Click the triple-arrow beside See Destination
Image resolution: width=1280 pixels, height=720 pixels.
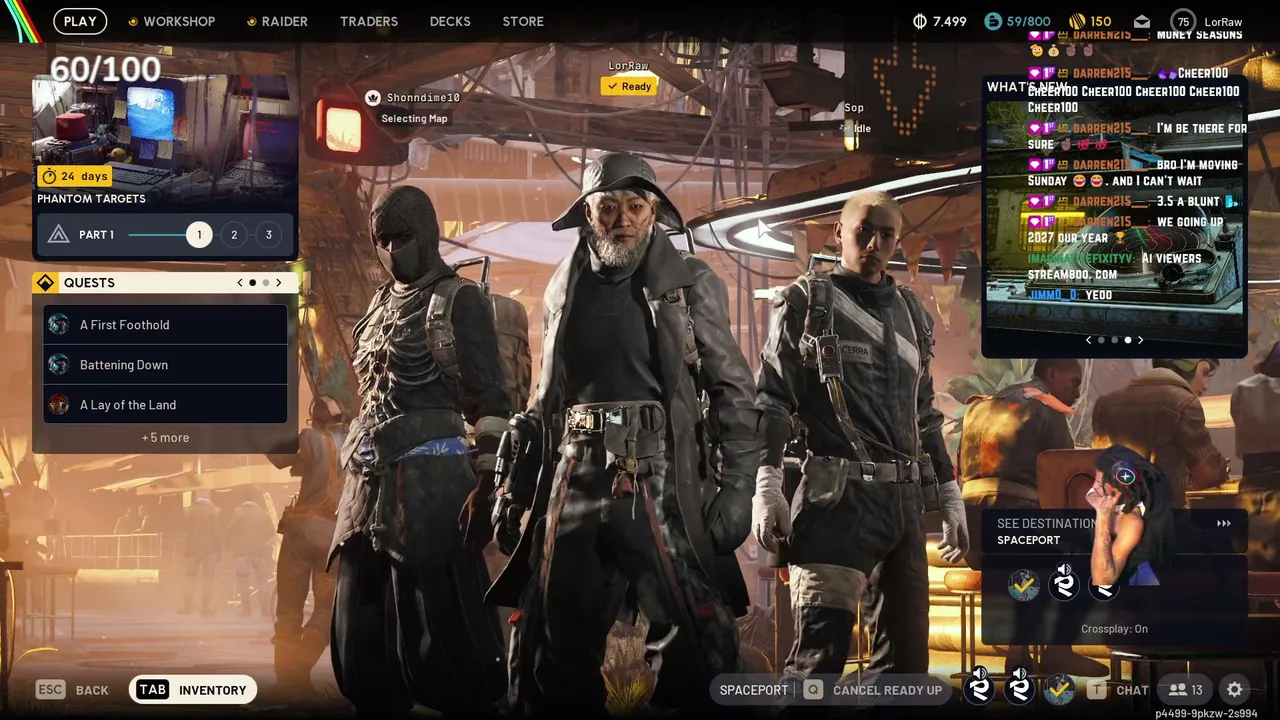click(x=1223, y=523)
